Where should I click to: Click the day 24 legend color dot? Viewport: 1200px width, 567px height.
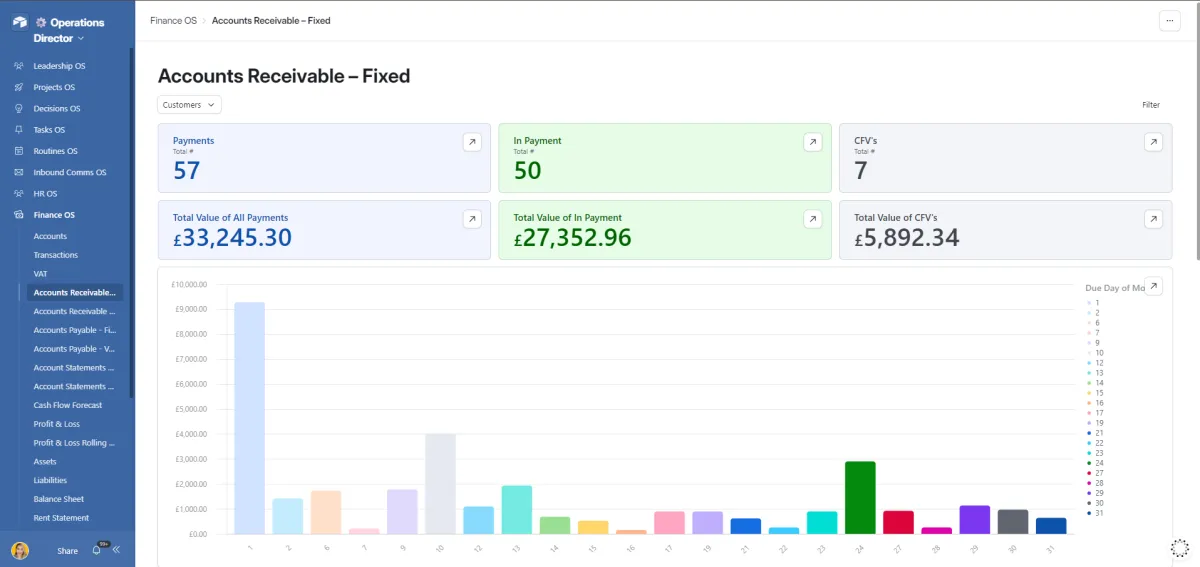point(1089,463)
